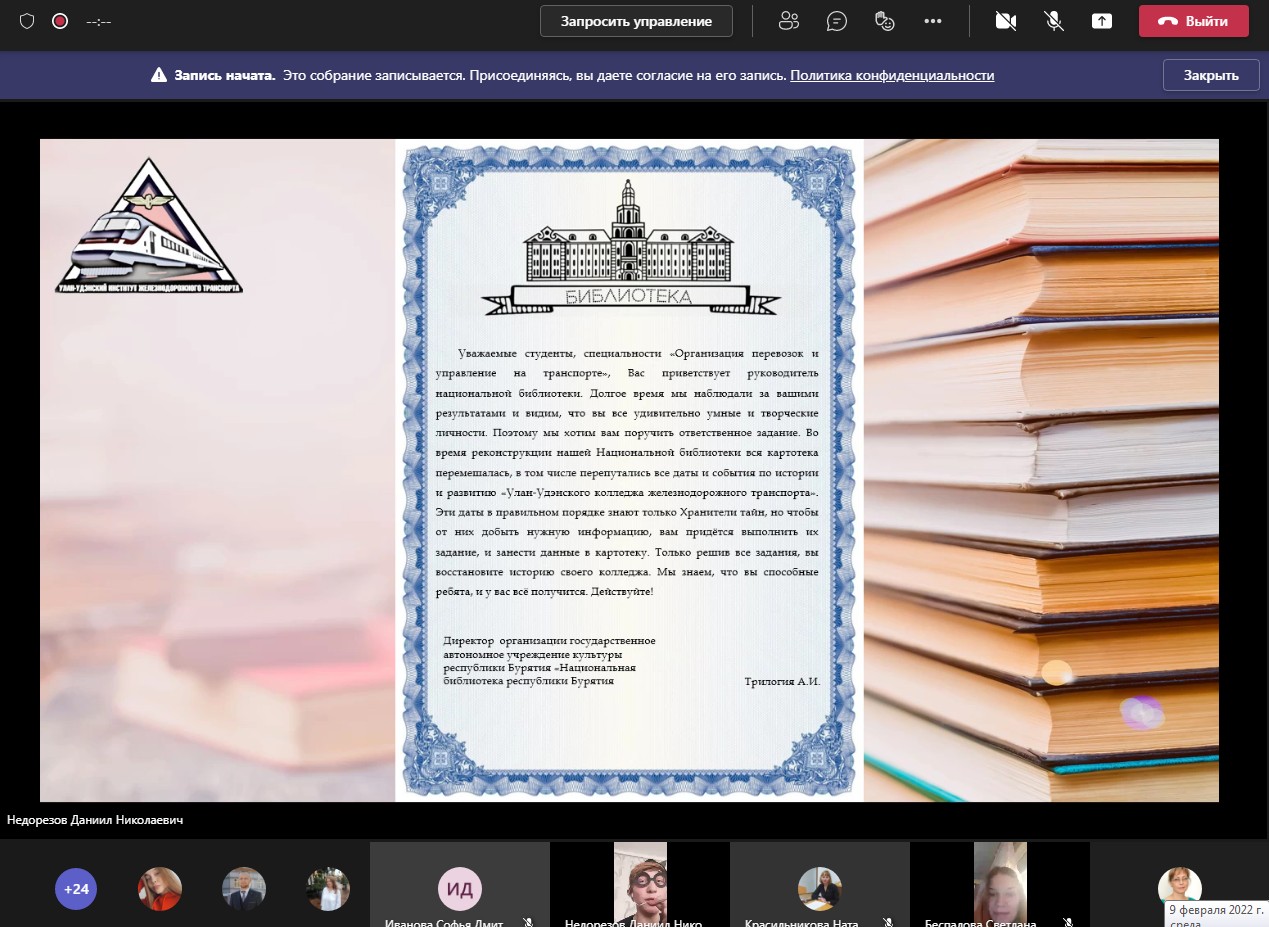Open the Политика конфиденциальности link
This screenshot has height=927, width=1269.
point(892,75)
